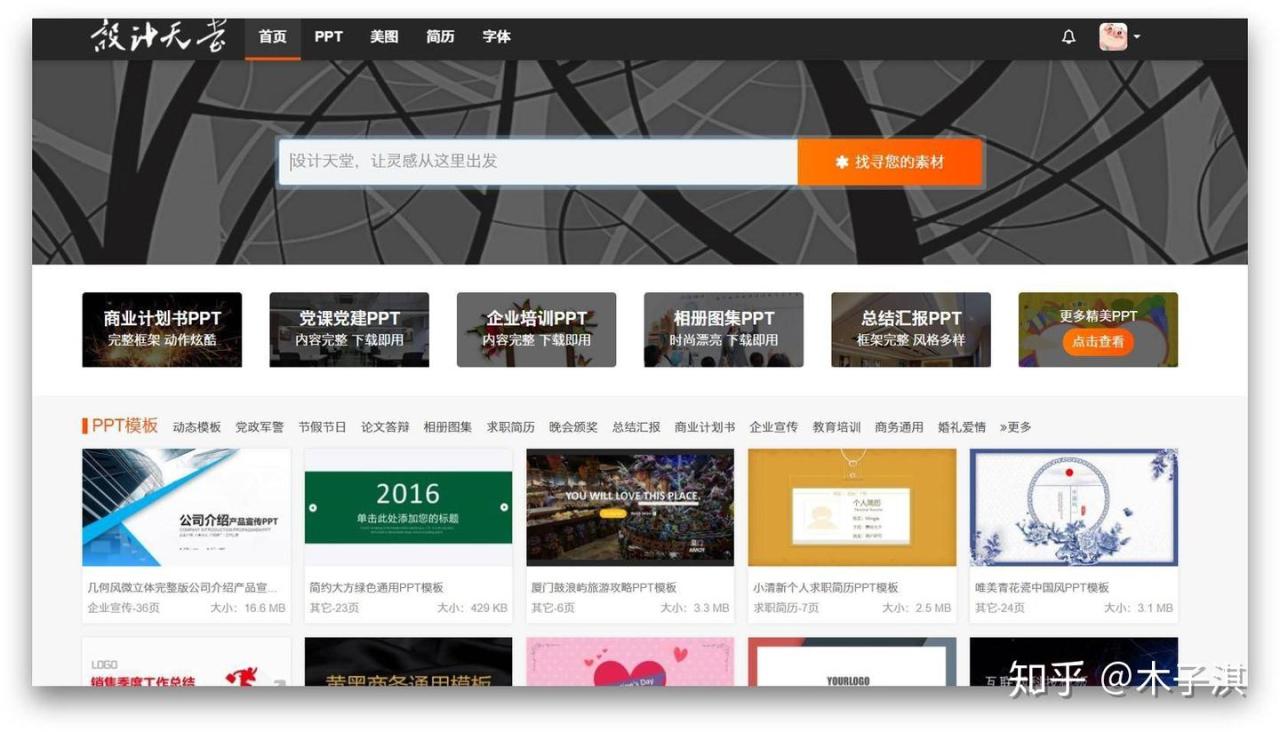The image size is (1280, 732).
Task: Click the 求职简历-7页 label
Action: point(786,608)
